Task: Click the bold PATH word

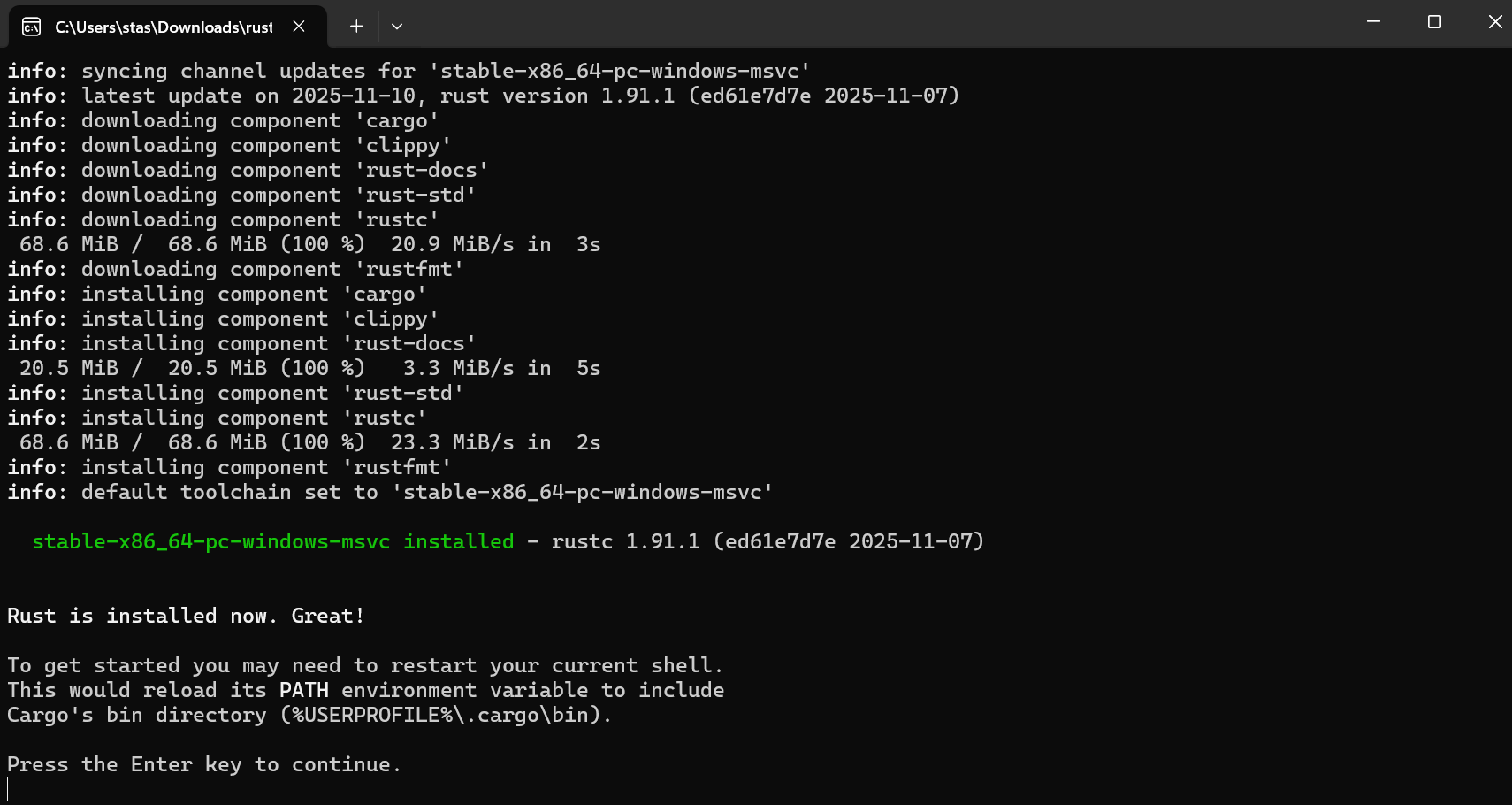Action: pos(303,690)
